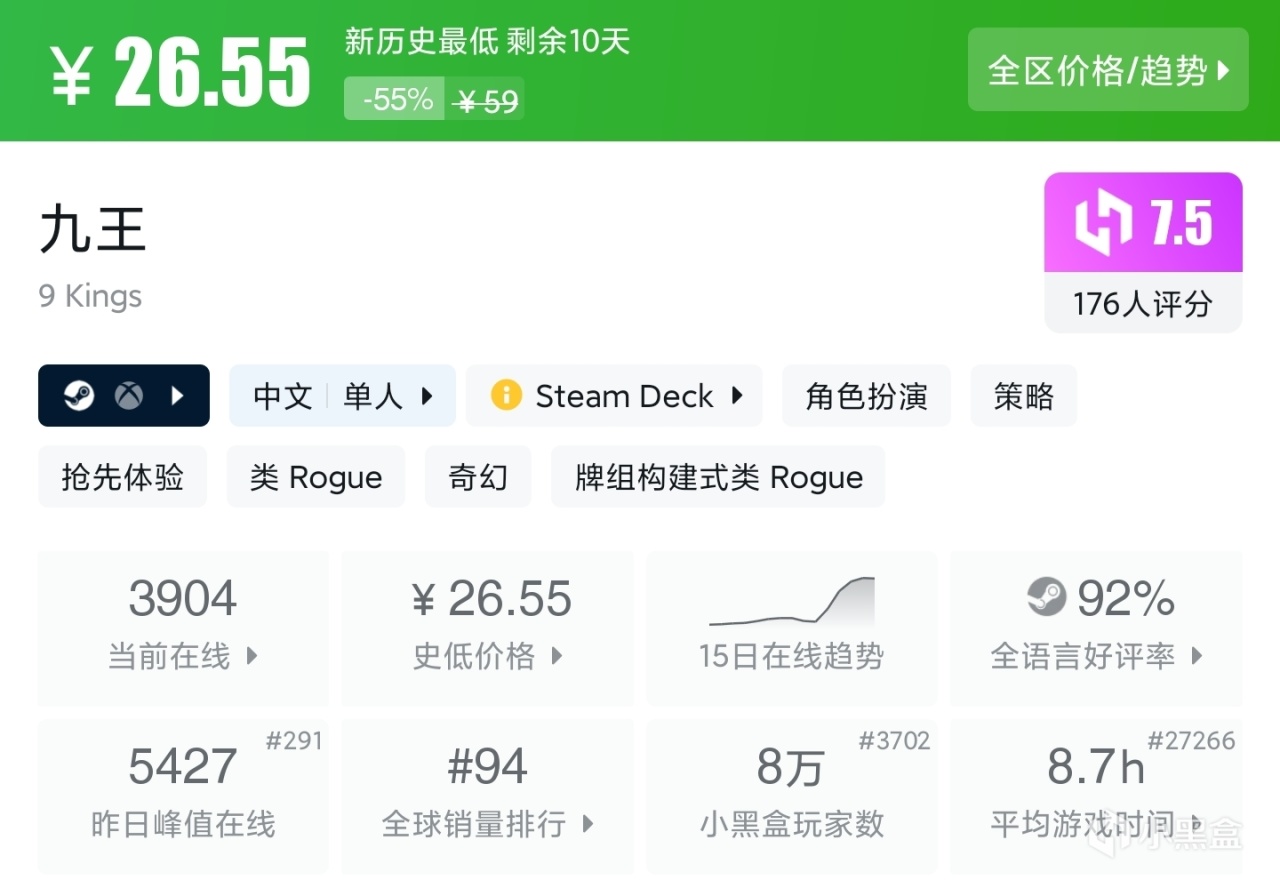The image size is (1280, 880).
Task: Click the Xbox platform icon
Action: coord(128,396)
